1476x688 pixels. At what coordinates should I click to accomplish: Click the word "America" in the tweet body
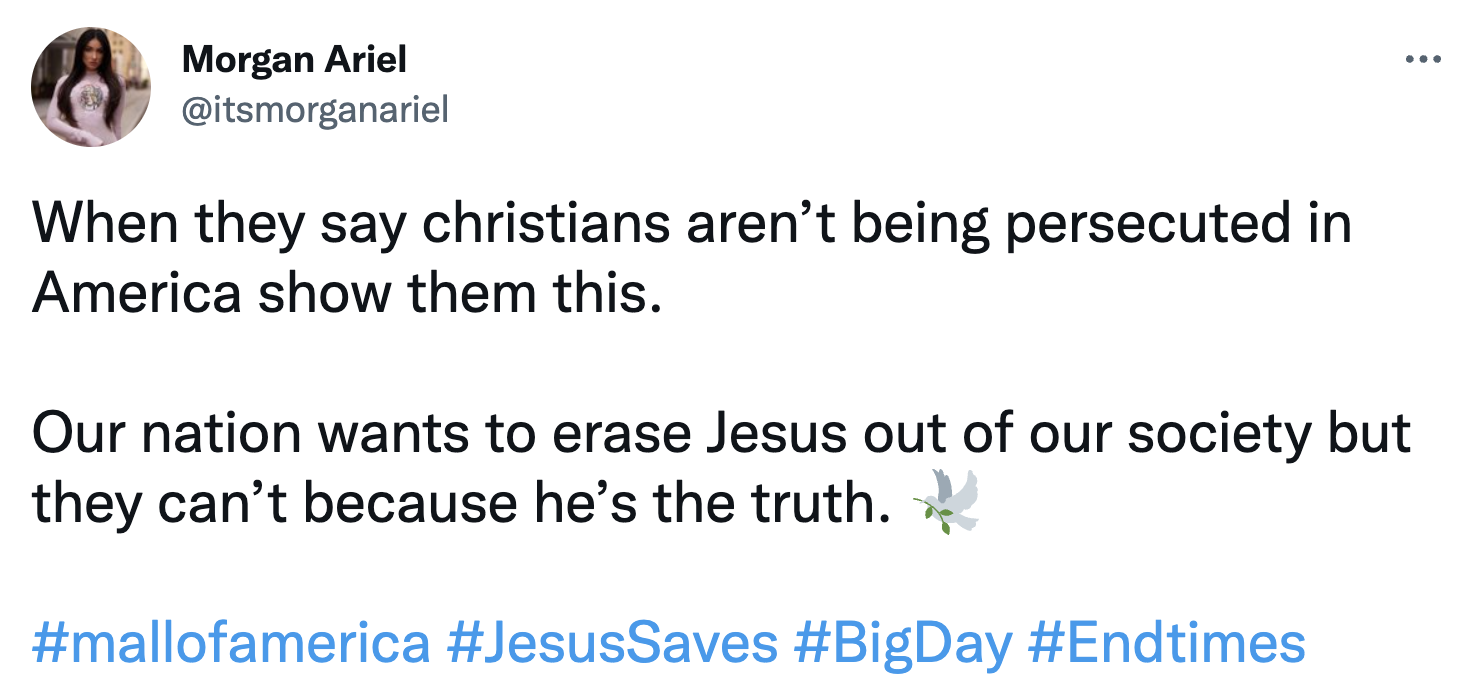point(136,295)
